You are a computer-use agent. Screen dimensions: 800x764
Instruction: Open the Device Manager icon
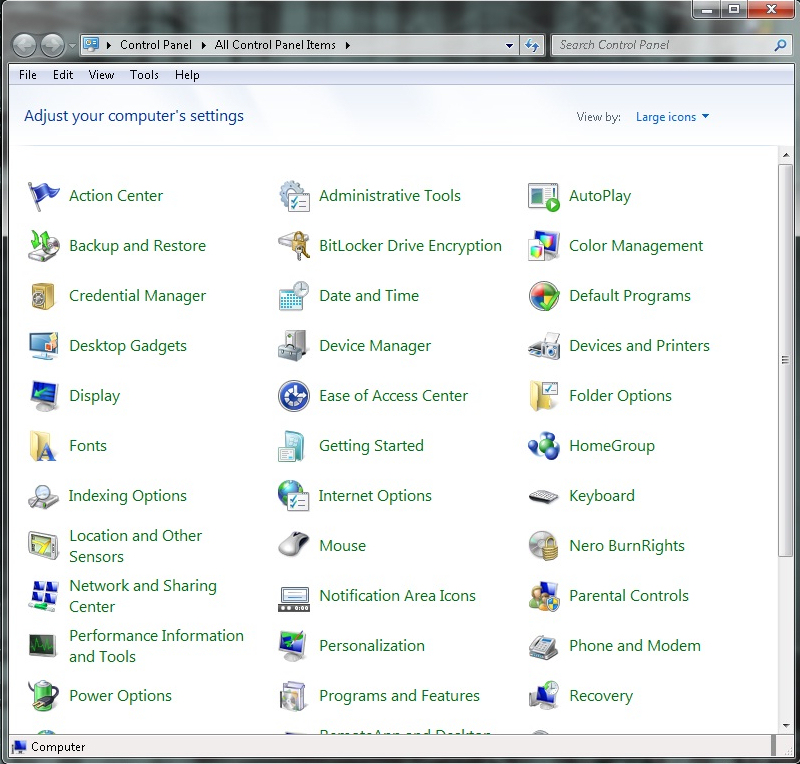pos(293,346)
